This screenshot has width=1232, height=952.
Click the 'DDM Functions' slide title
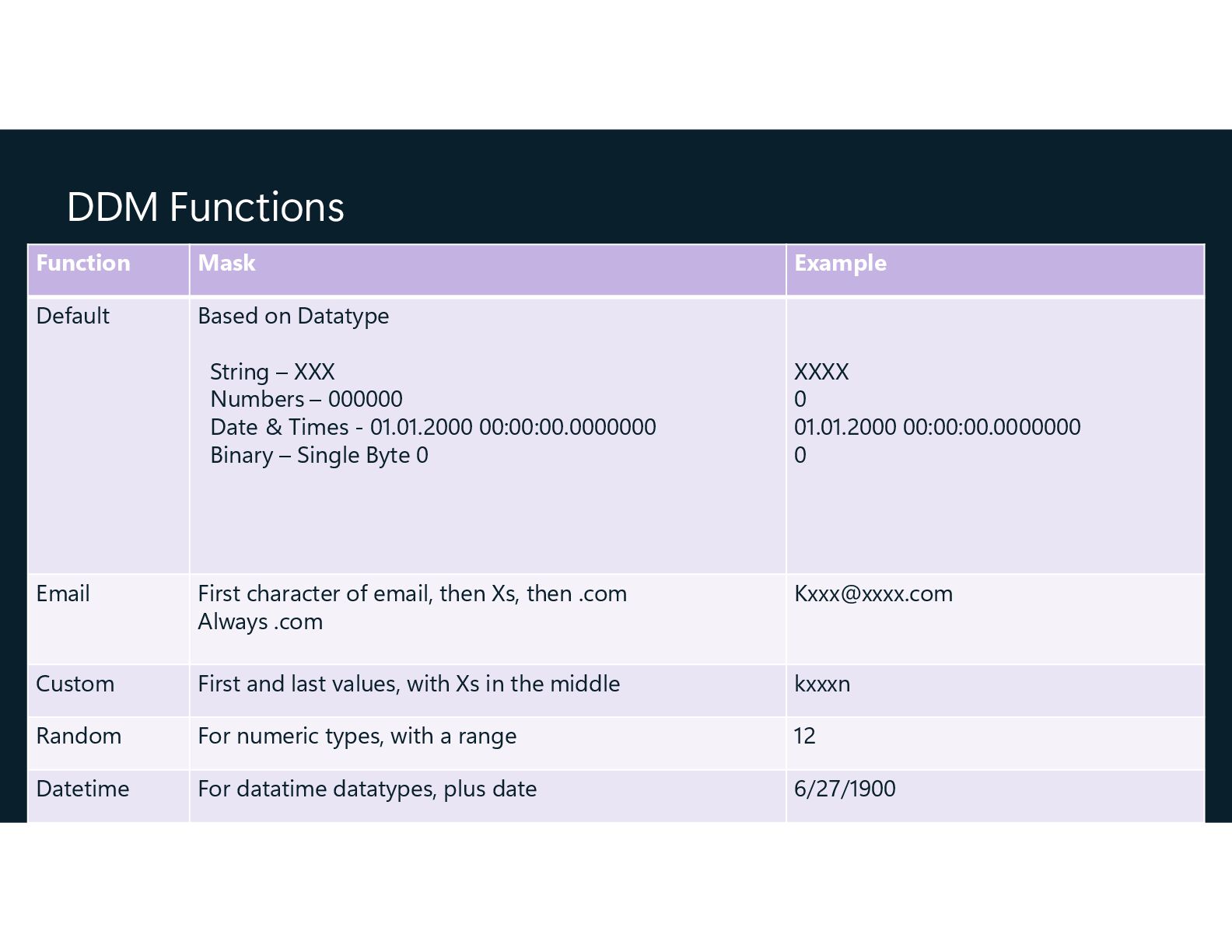[205, 208]
